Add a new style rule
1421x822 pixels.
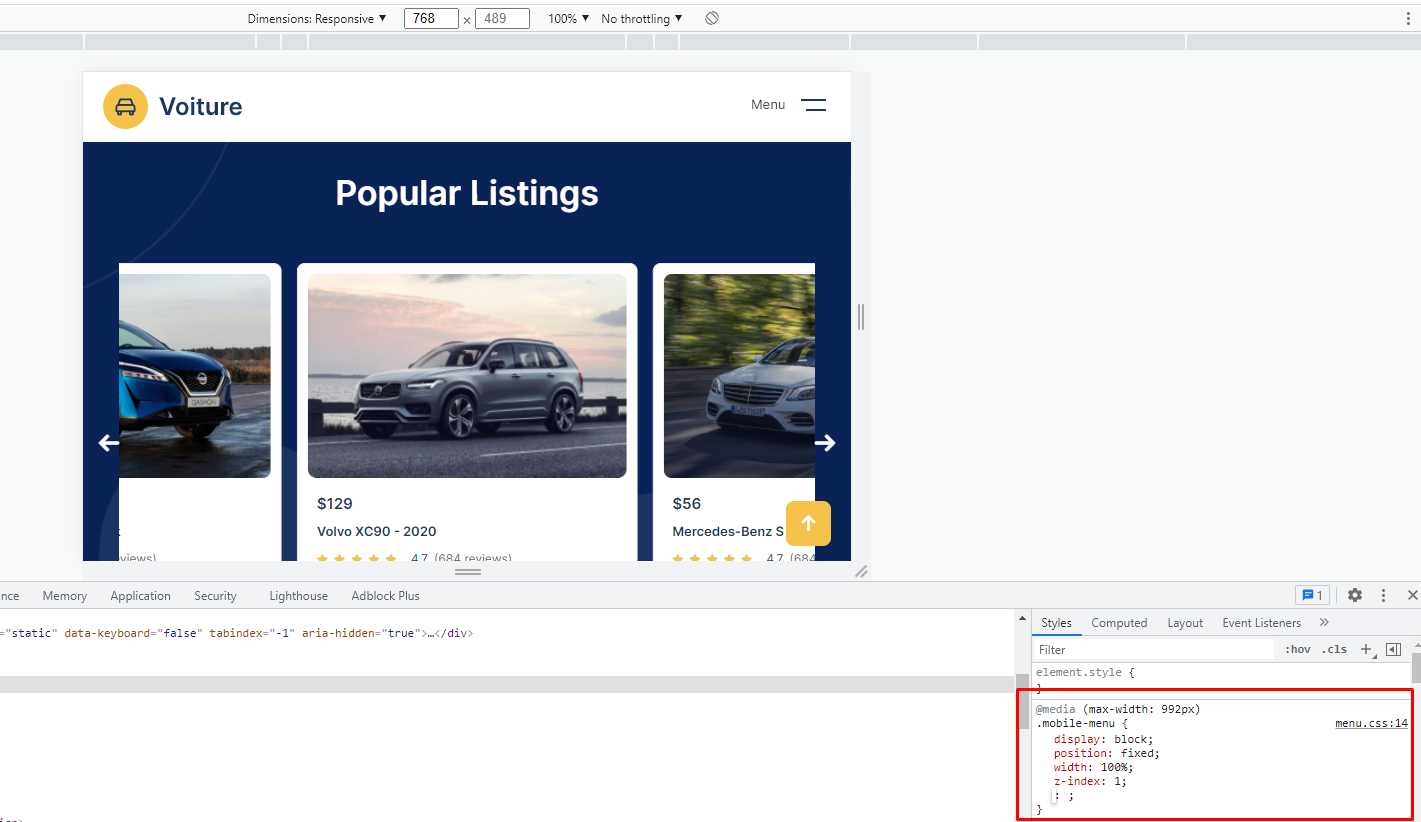coord(1367,650)
